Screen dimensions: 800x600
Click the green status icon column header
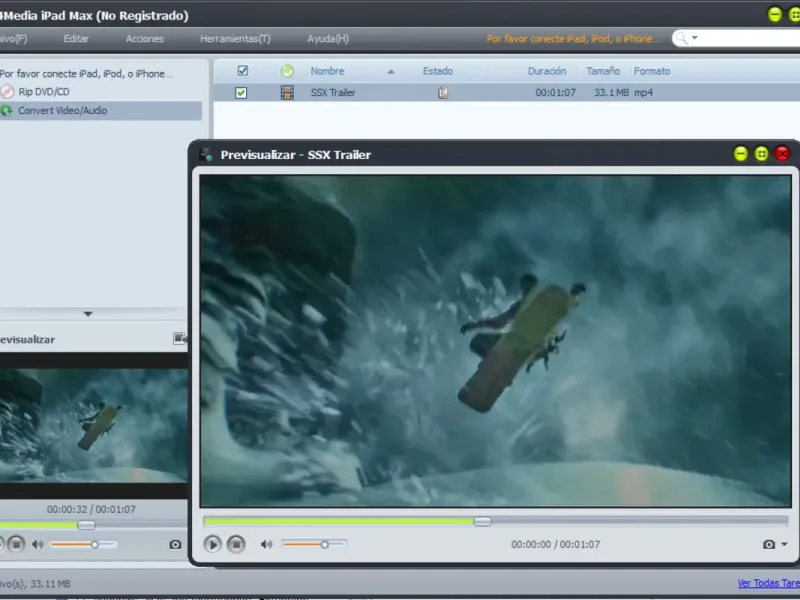[287, 71]
